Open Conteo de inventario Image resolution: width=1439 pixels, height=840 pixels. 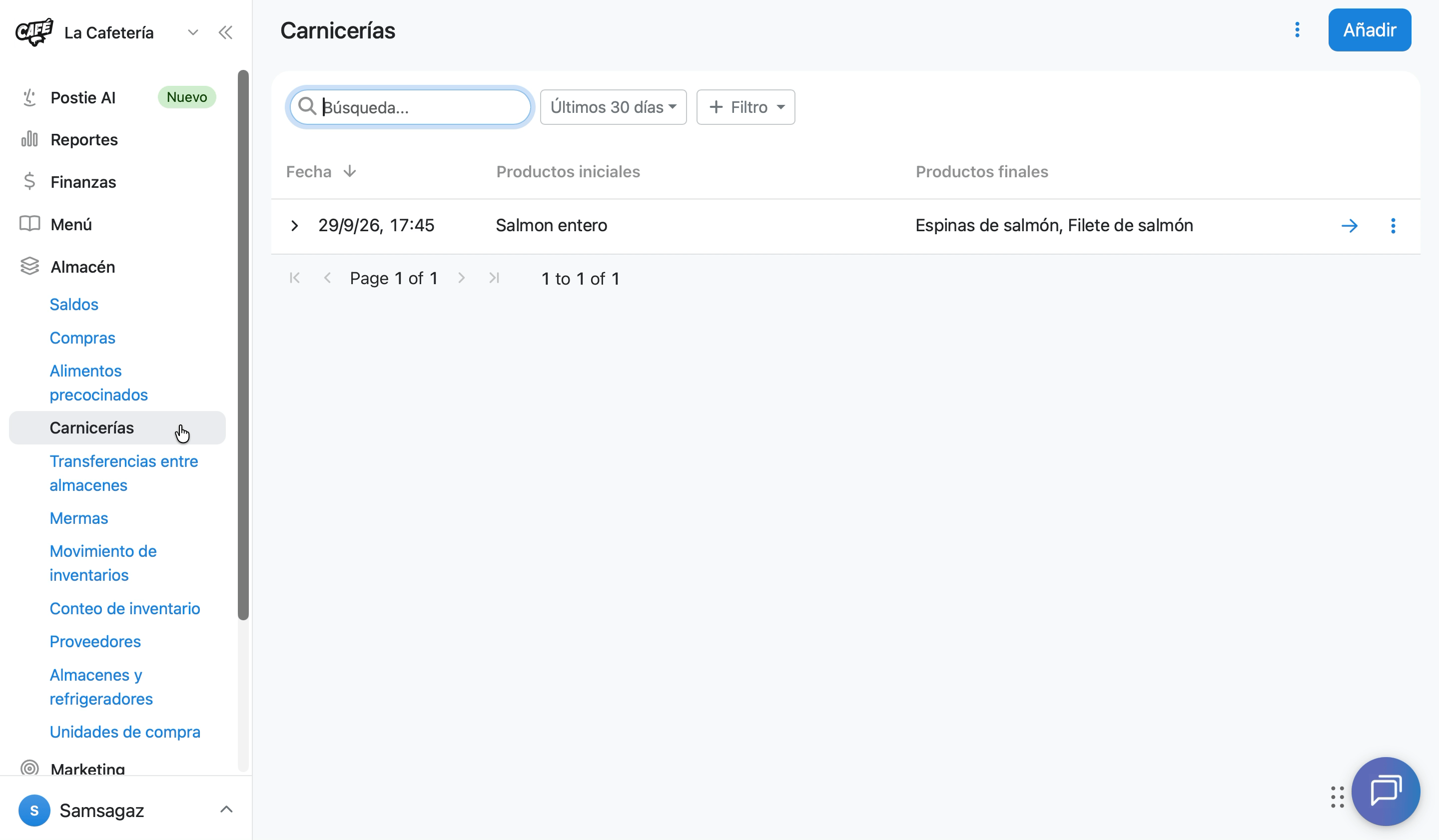124,608
